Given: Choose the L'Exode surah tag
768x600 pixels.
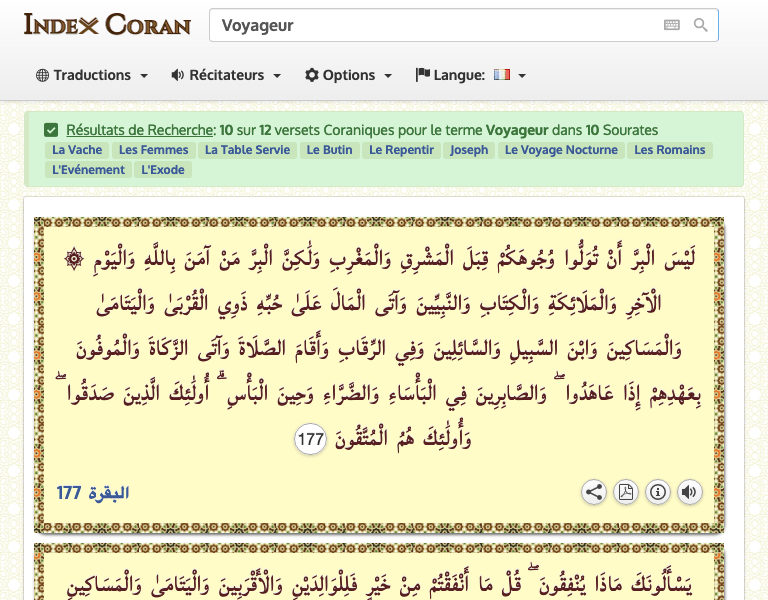Looking at the screenshot, I should 164,170.
